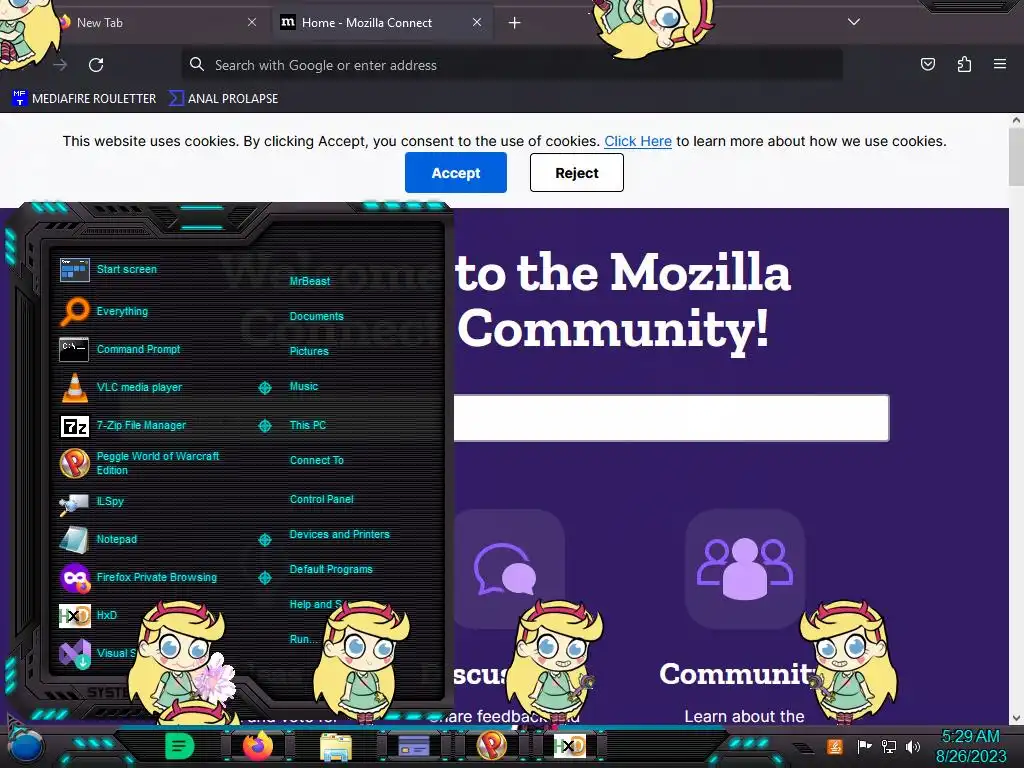Switch to Firefox in taskbar
The width and height of the screenshot is (1024, 768).
pyautogui.click(x=257, y=746)
